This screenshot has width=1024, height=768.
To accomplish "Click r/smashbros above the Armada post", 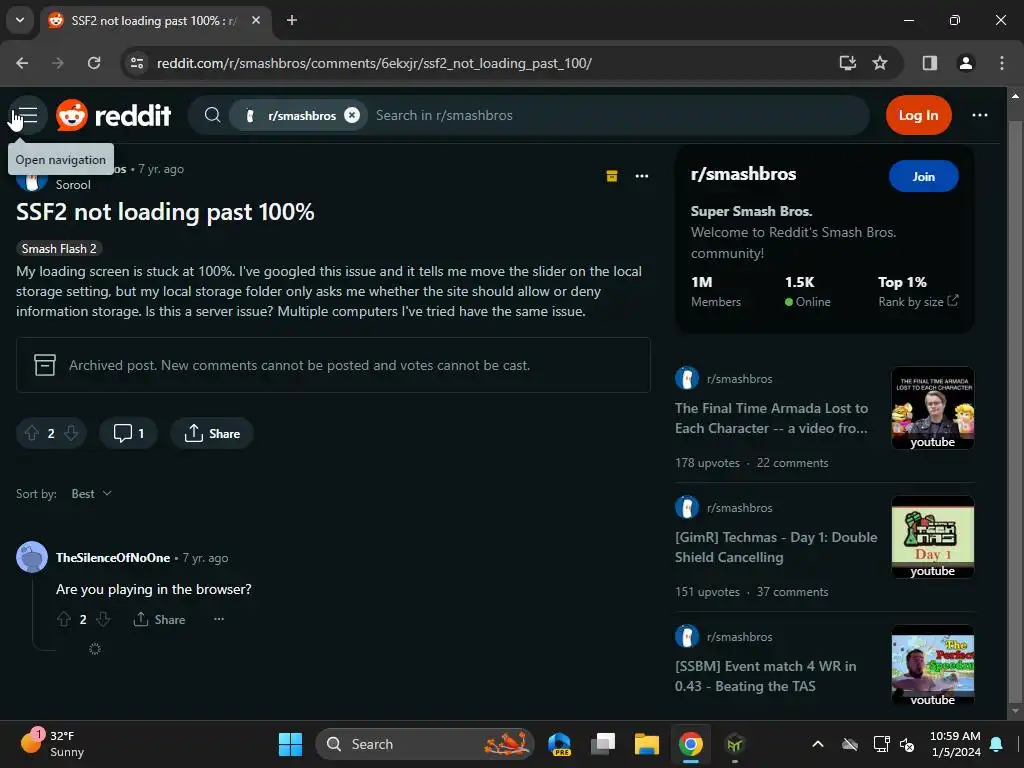I will [739, 379].
